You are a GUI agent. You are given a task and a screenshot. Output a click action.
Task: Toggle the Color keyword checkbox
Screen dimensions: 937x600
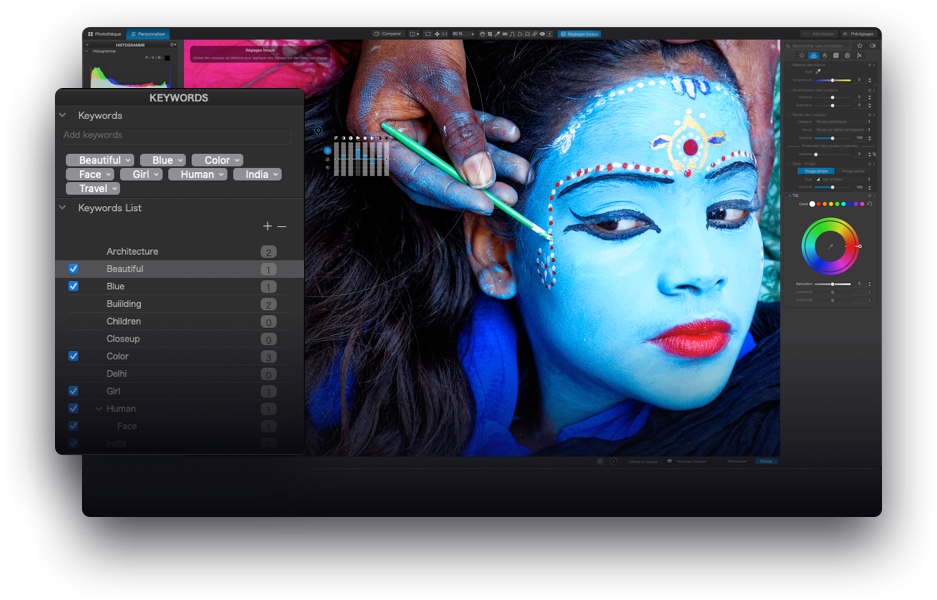coord(73,356)
